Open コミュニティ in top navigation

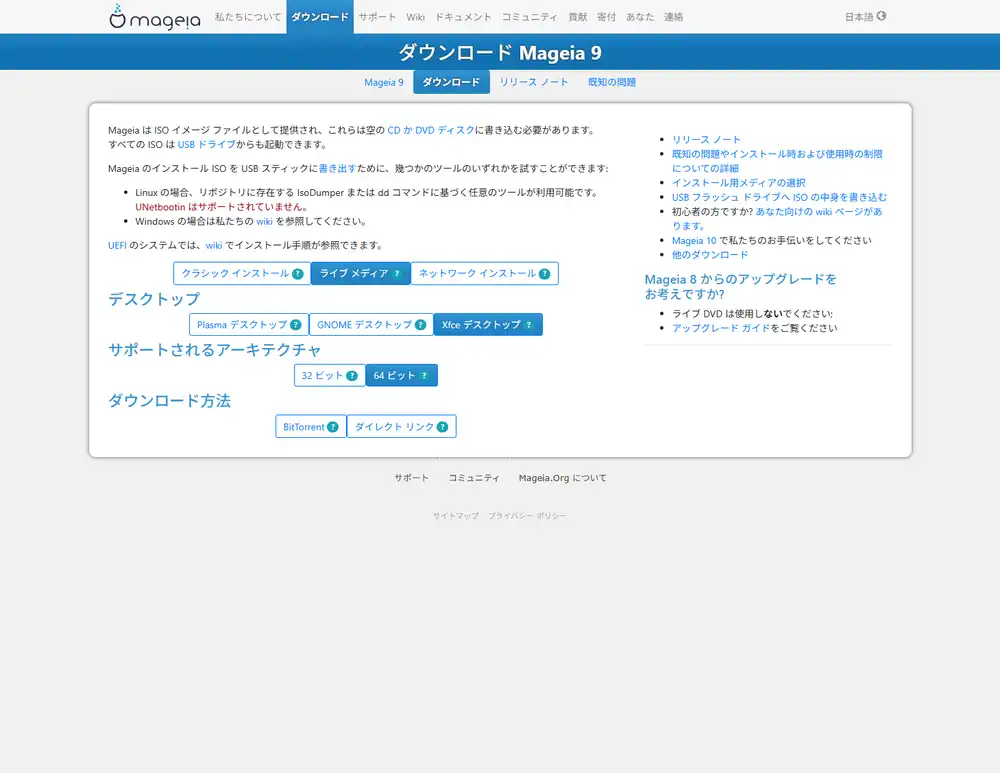click(x=529, y=17)
